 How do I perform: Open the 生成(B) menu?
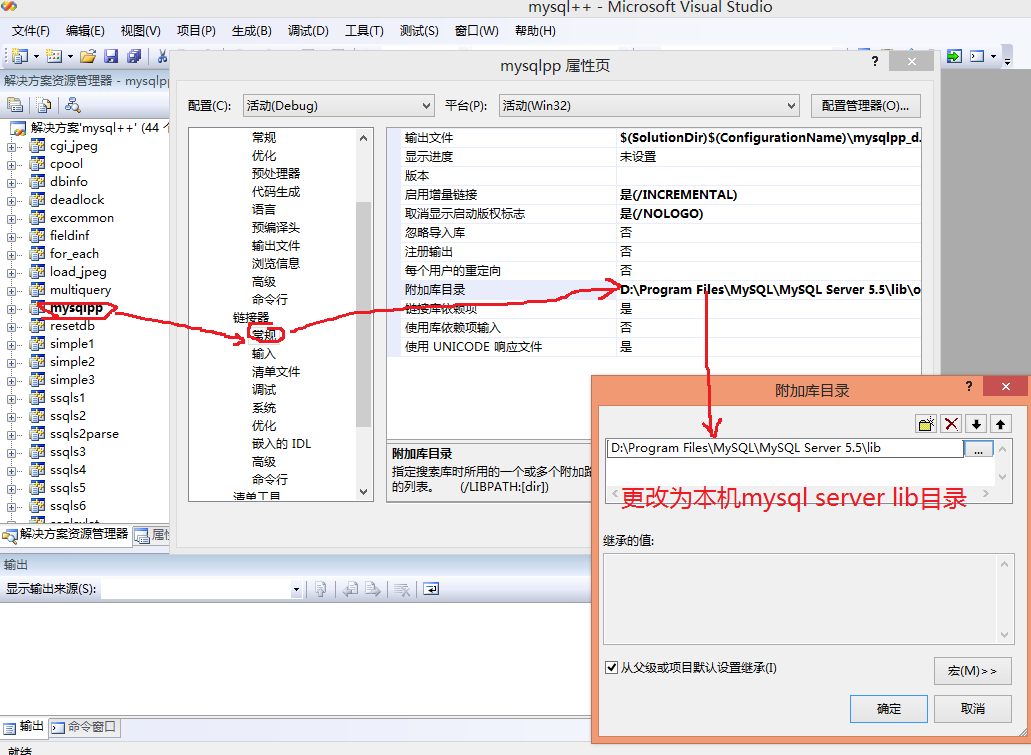coord(252,31)
